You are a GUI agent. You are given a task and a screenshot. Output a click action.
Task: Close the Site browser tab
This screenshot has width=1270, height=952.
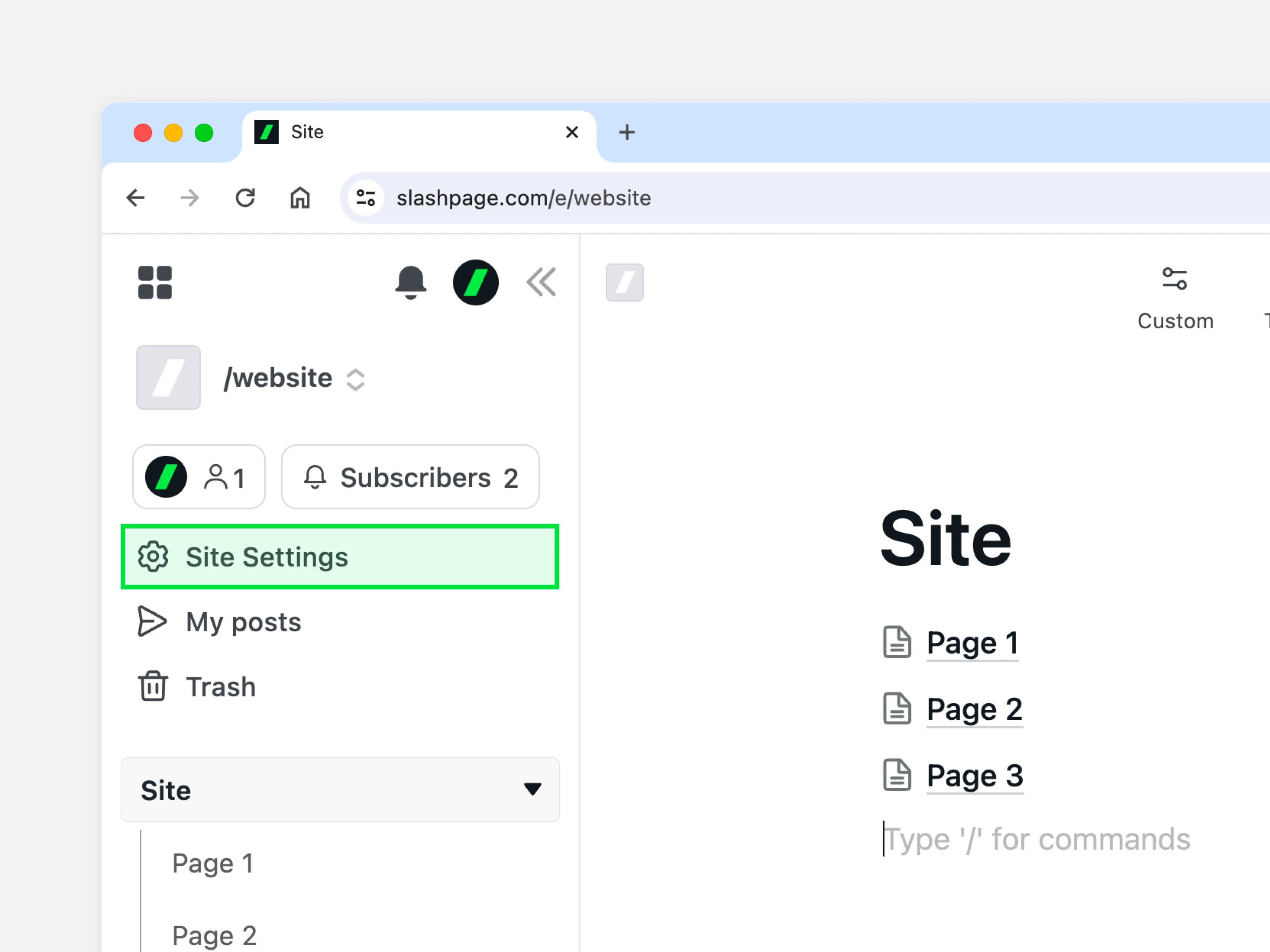(572, 132)
